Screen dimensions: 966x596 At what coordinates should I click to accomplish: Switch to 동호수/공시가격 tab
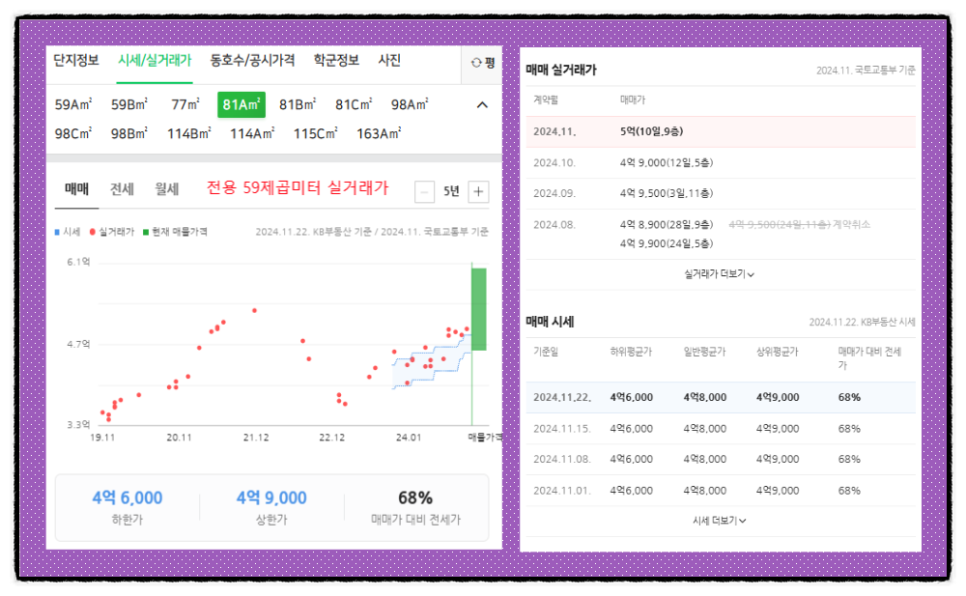click(252, 60)
